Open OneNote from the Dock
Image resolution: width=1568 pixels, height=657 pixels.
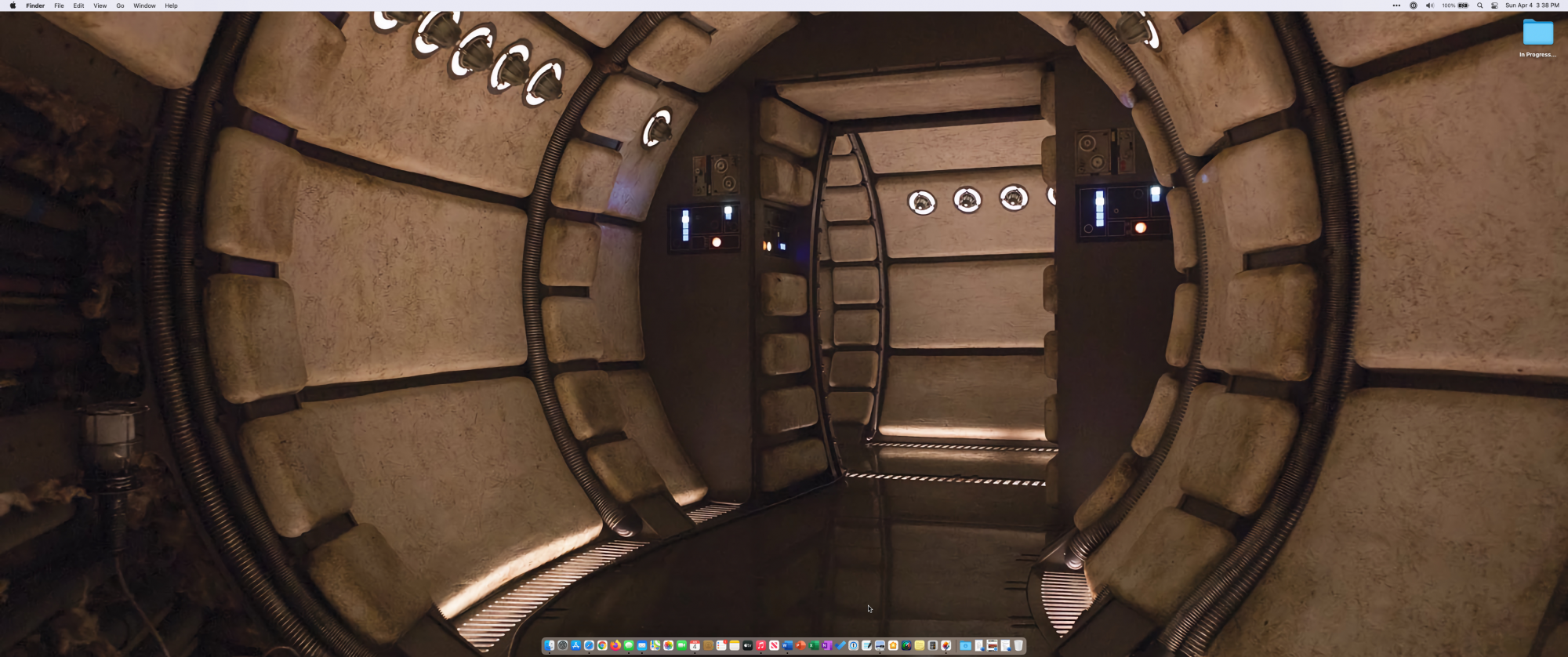827,645
